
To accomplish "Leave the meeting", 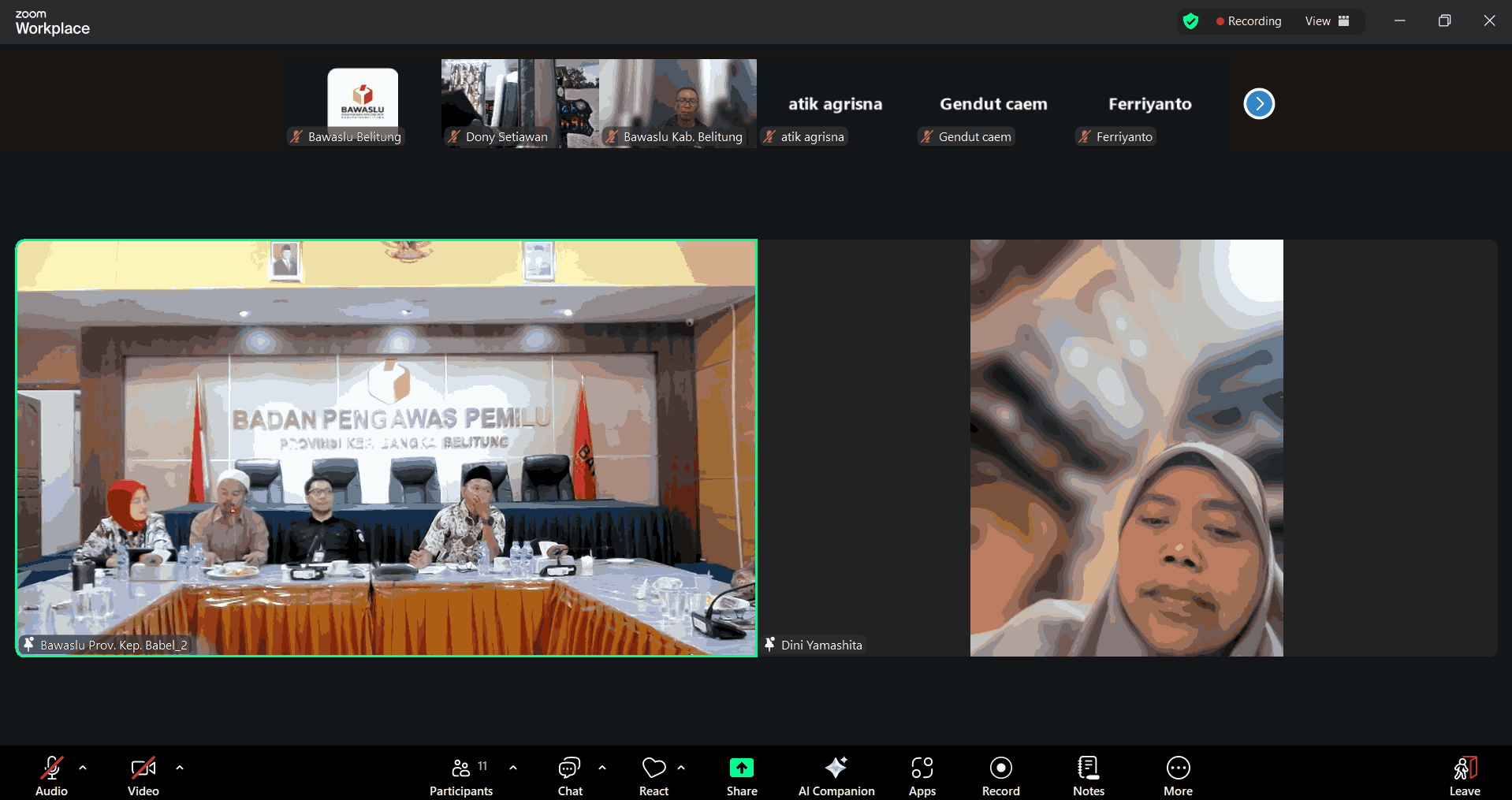I will pos(1465,776).
